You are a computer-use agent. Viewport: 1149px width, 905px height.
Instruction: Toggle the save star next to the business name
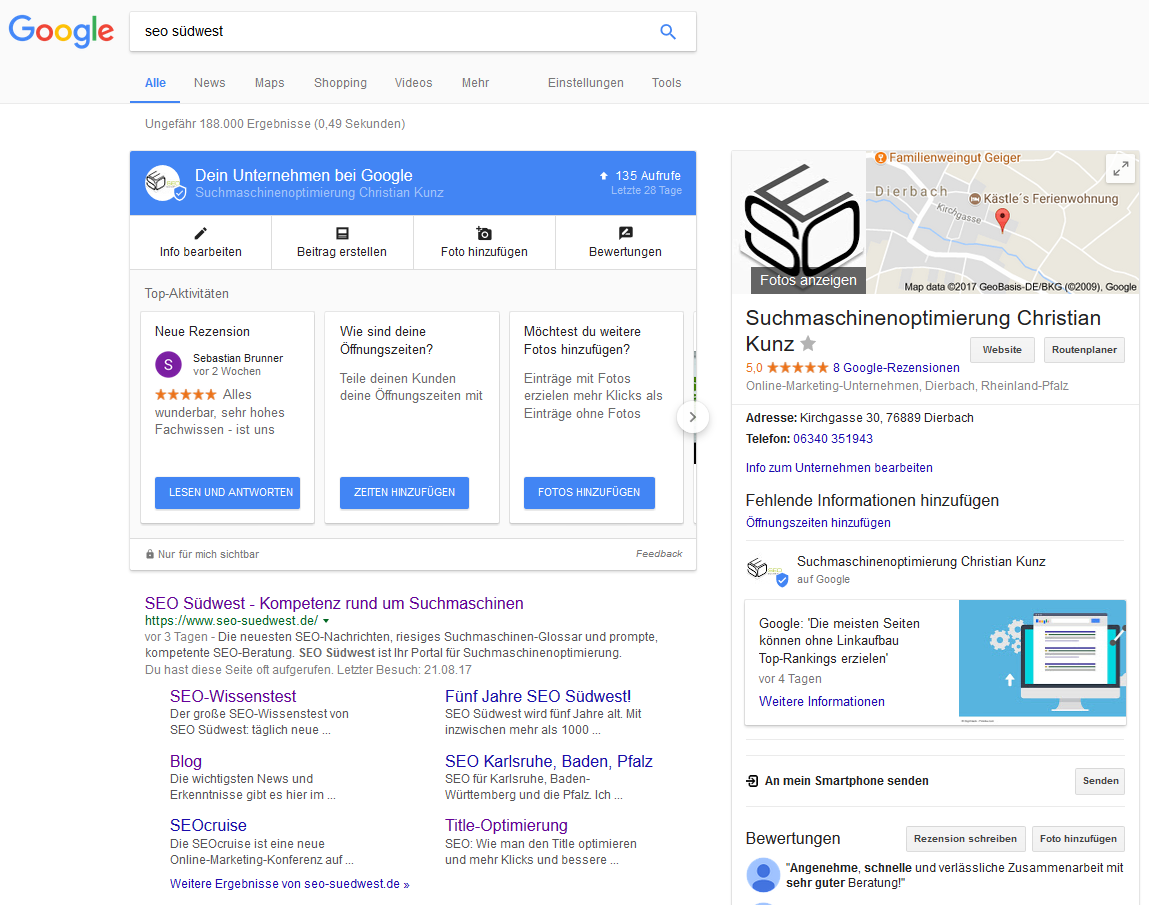coord(807,343)
